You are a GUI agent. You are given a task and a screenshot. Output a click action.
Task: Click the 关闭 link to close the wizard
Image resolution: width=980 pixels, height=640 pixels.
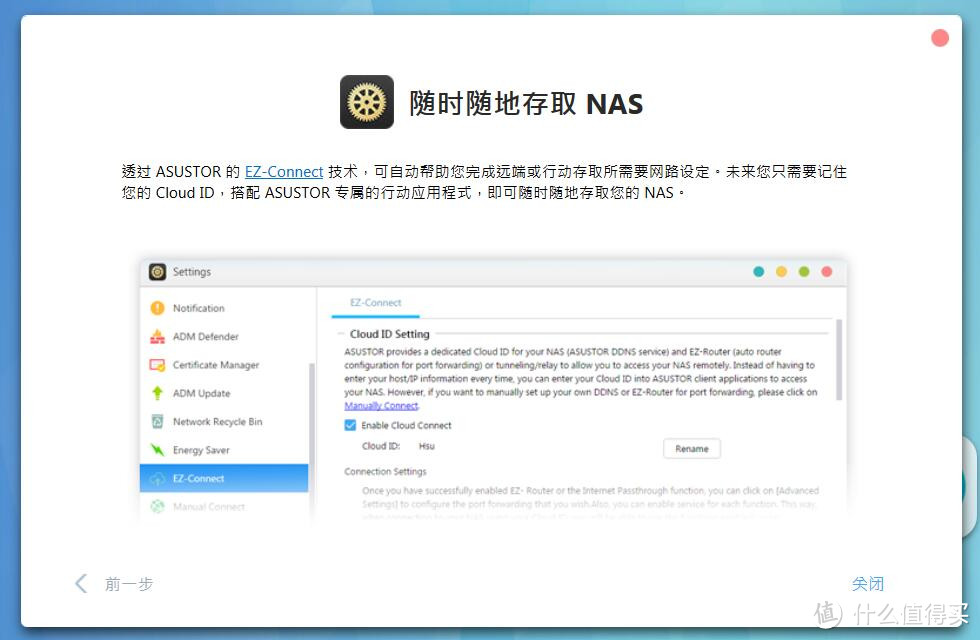tap(868, 584)
